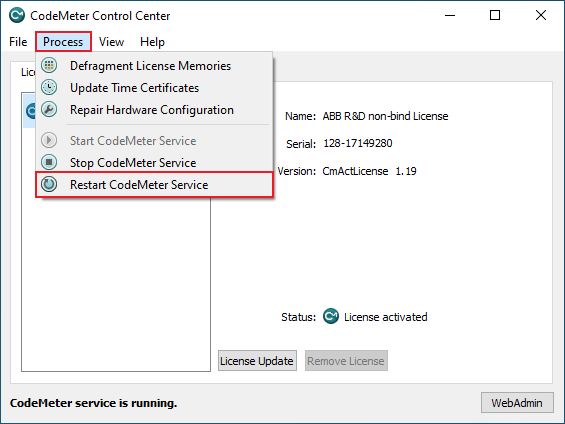
Task: Click the Update Time Certificates clock icon
Action: click(x=49, y=87)
